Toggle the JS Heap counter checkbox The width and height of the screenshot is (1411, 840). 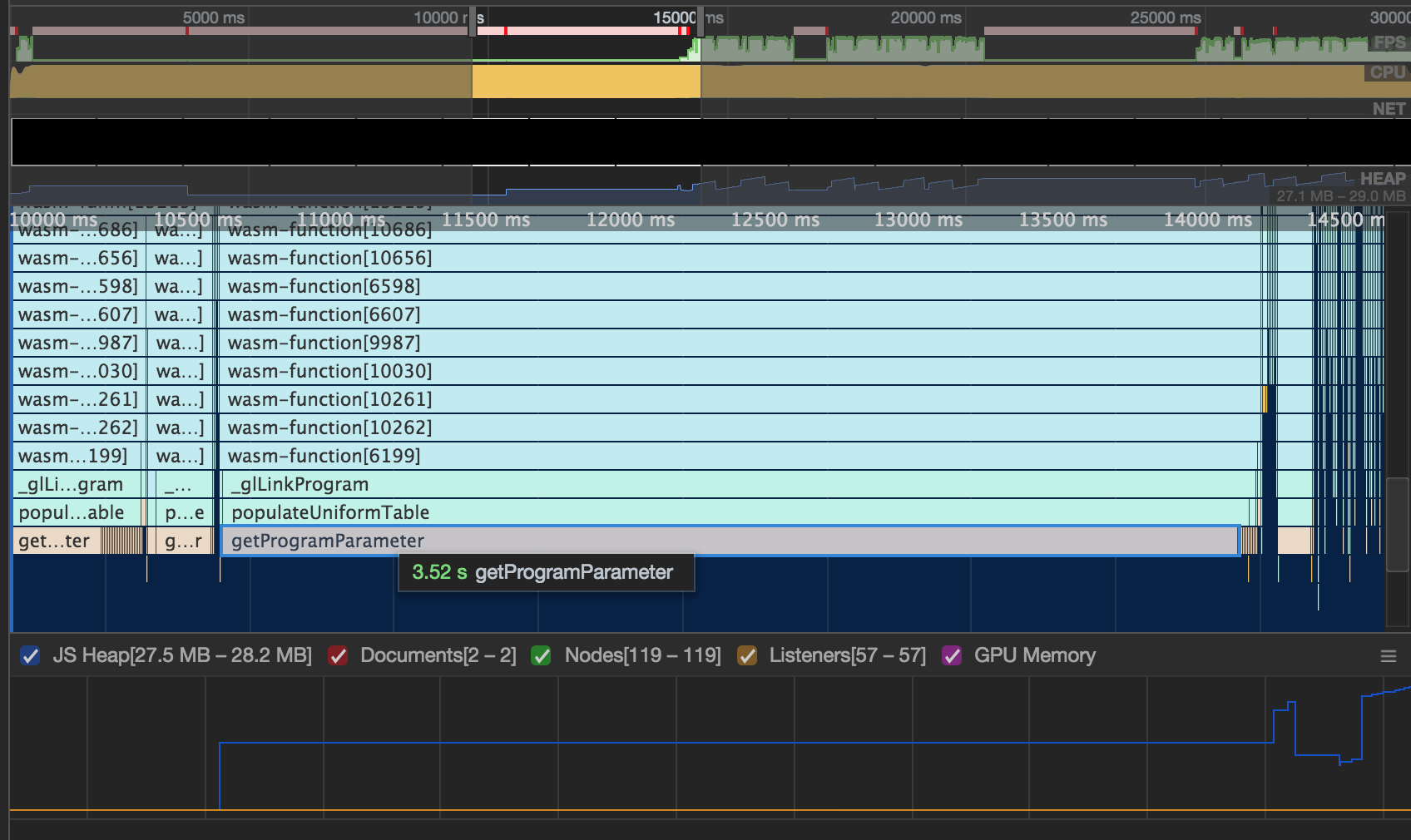[x=30, y=655]
